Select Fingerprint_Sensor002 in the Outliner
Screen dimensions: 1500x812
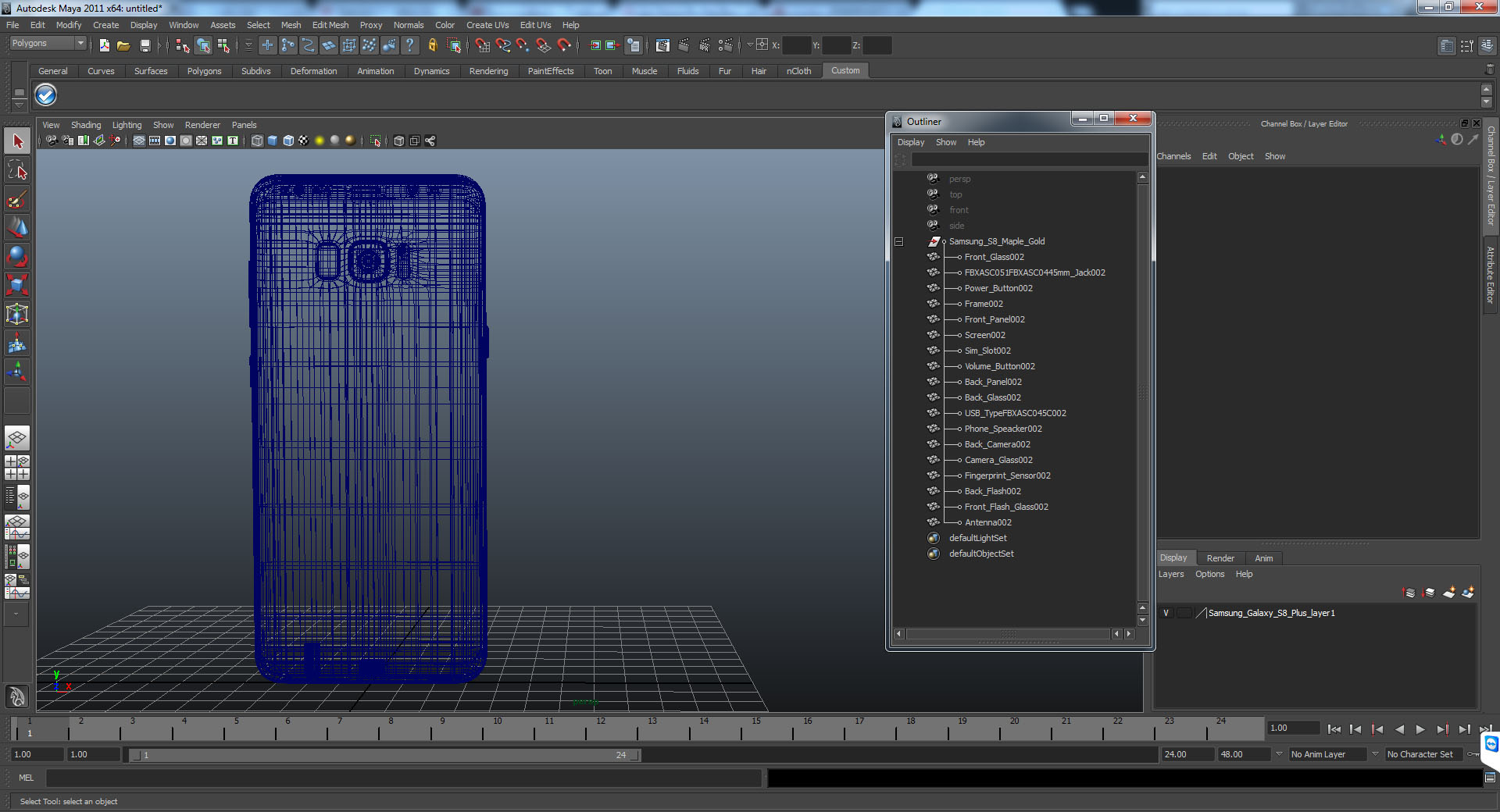click(1007, 475)
